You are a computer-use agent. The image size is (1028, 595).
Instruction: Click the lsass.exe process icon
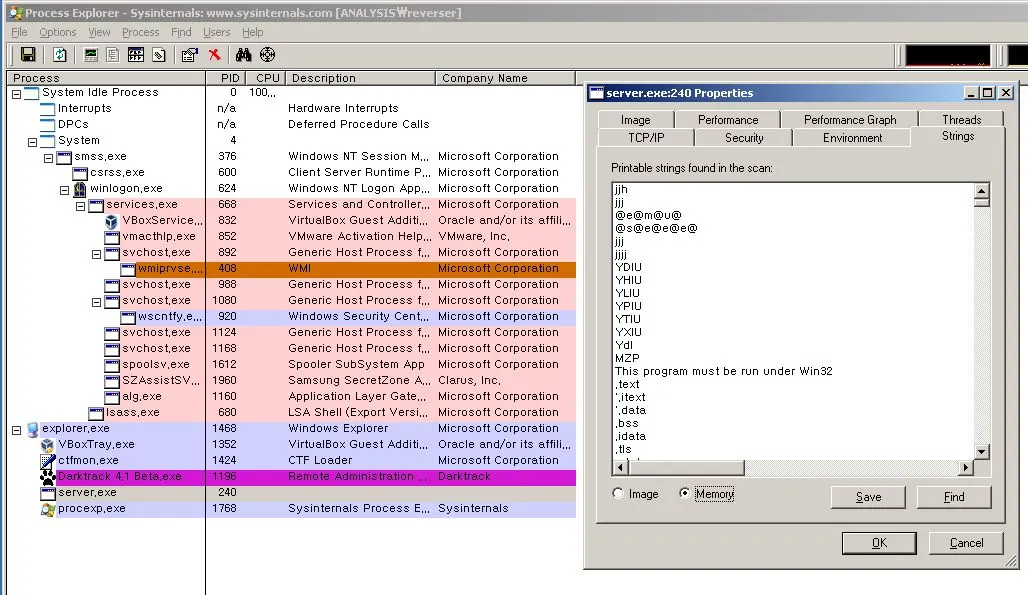coord(96,413)
